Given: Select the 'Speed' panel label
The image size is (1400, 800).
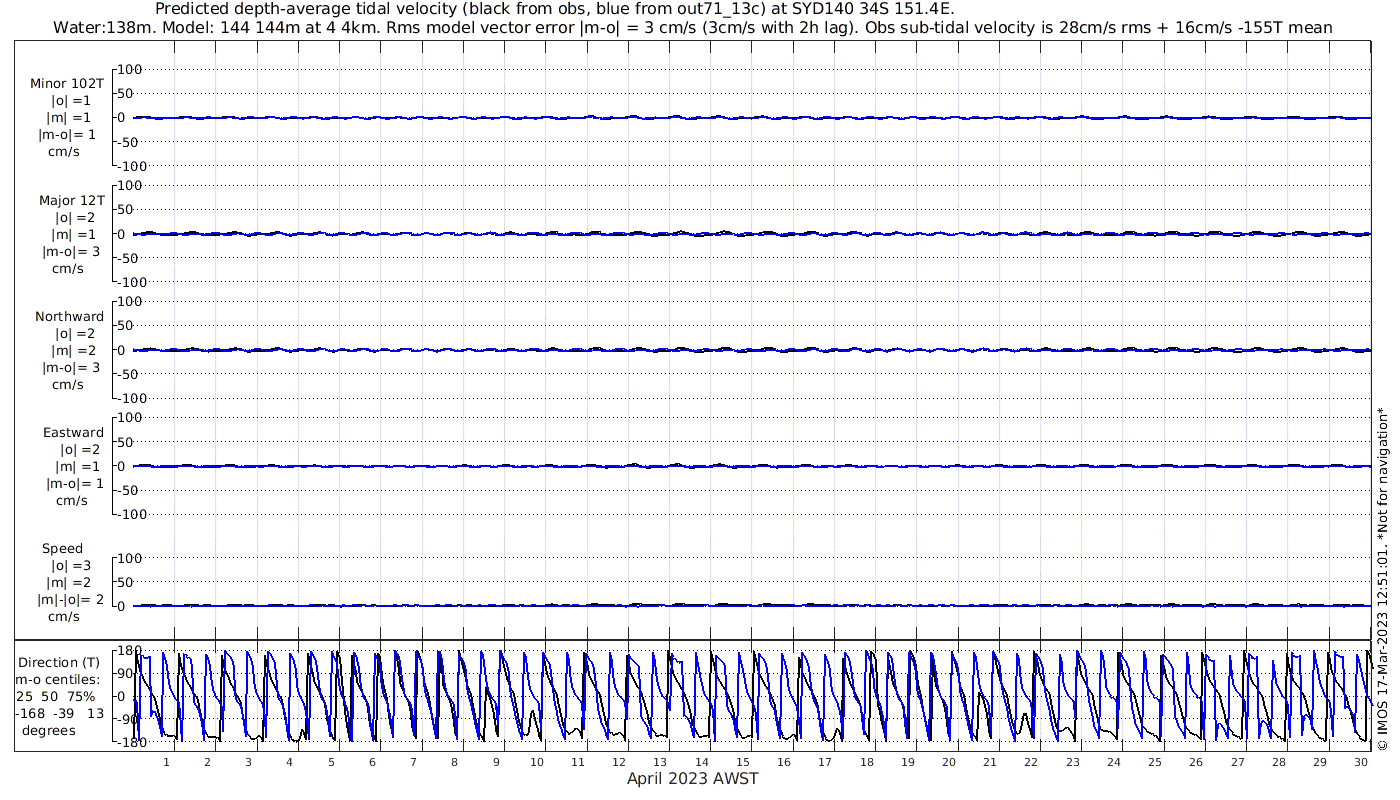Looking at the screenshot, I should click(x=63, y=549).
